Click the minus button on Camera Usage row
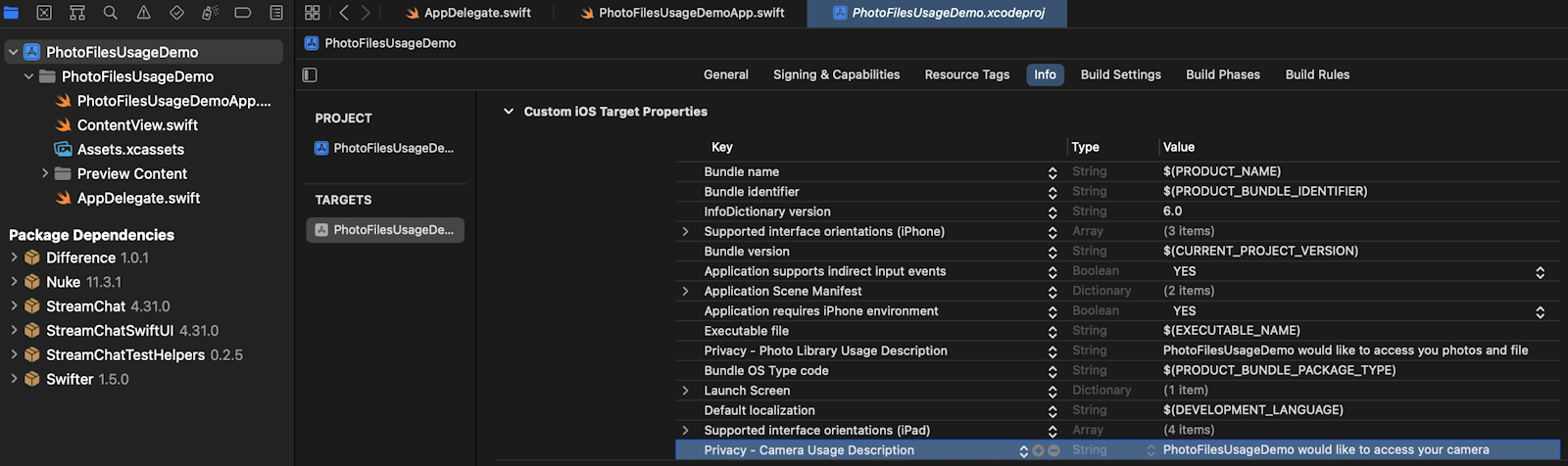Viewport: 1568px width, 466px height. [x=1053, y=450]
